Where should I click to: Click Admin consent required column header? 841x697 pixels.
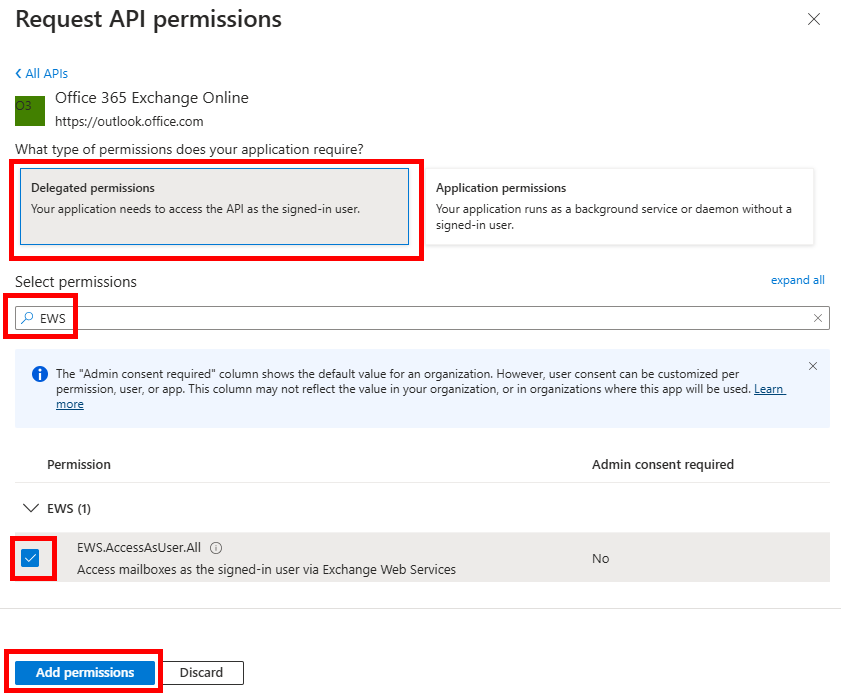[663, 464]
